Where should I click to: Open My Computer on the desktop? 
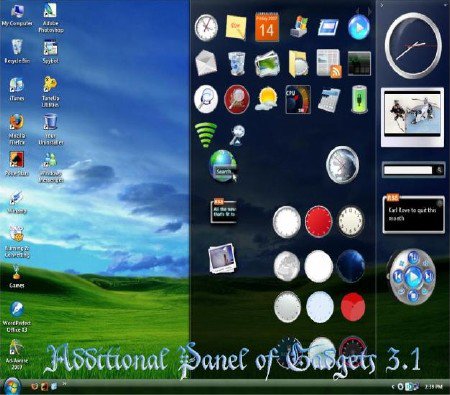coord(17,15)
